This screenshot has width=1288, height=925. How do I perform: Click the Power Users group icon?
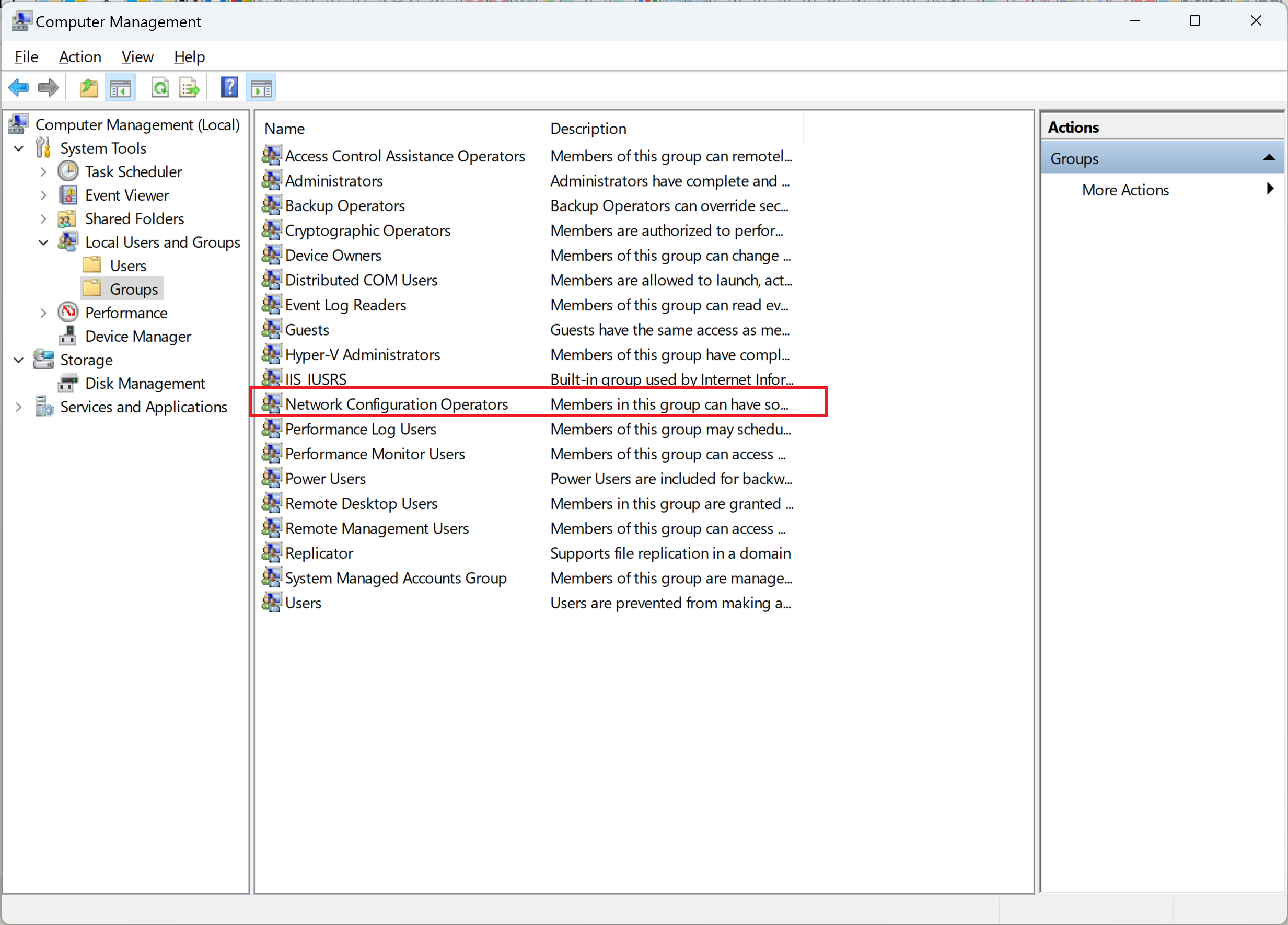[272, 478]
